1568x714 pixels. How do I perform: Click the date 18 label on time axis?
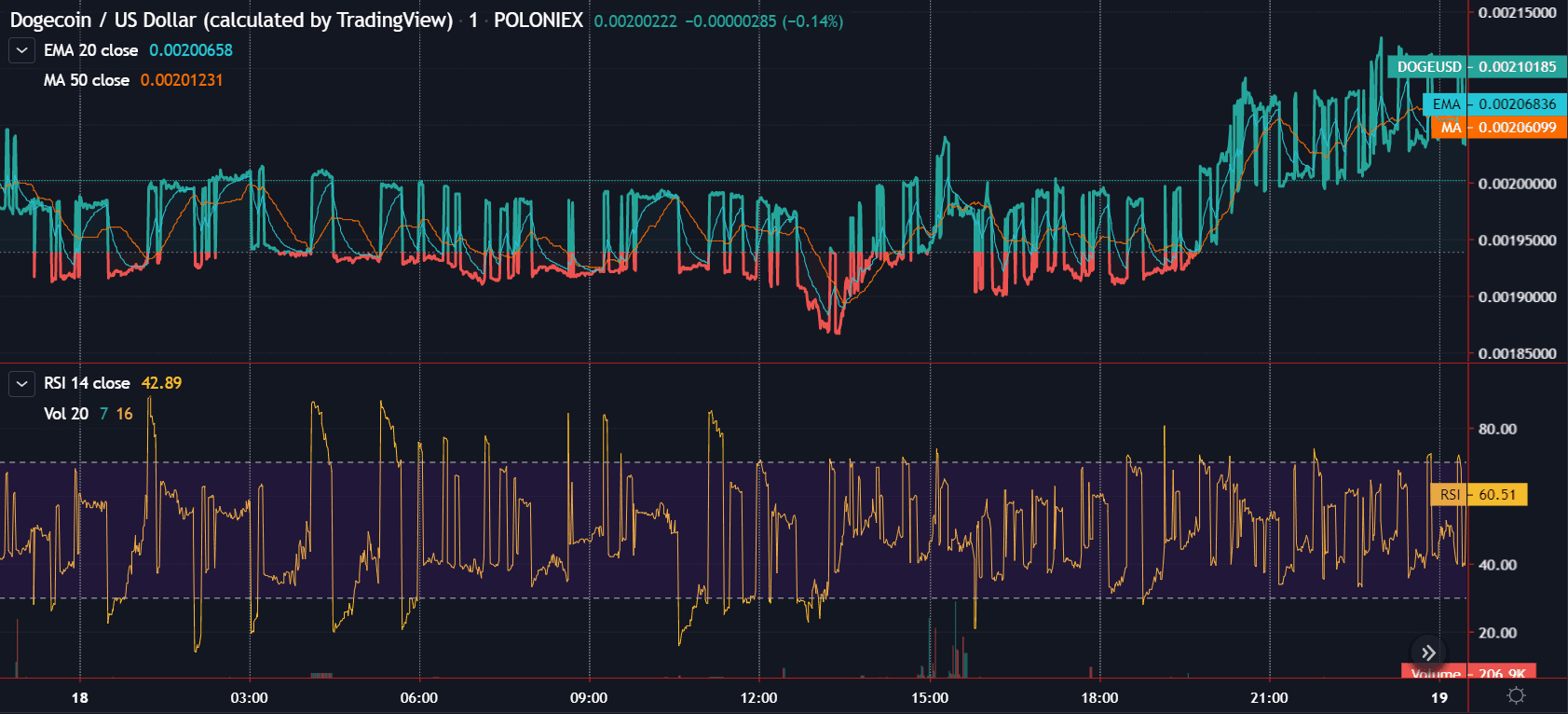coord(80,698)
